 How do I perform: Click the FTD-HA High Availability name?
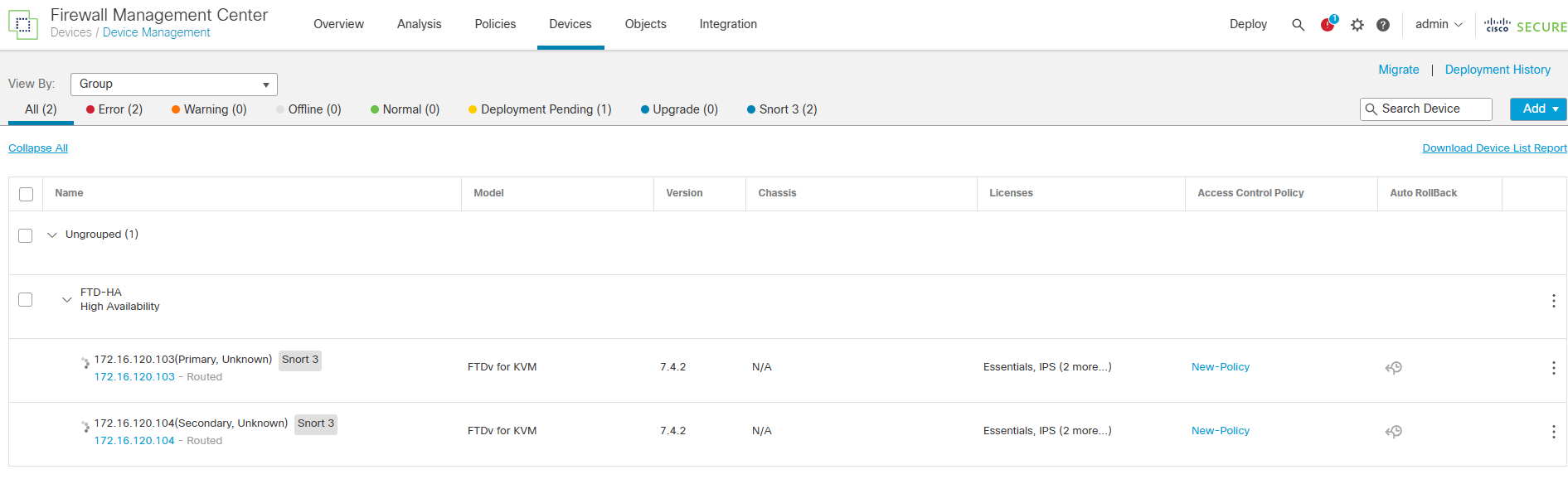tap(119, 299)
